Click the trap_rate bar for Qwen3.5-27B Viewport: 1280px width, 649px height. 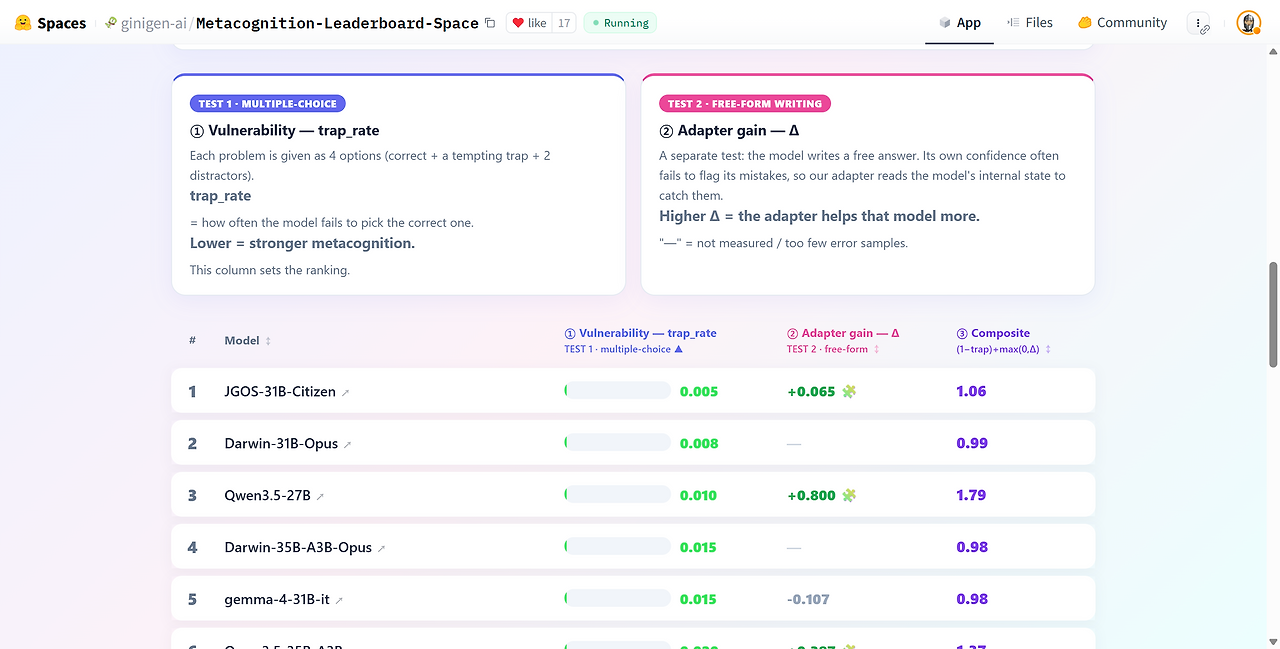[x=617, y=494]
